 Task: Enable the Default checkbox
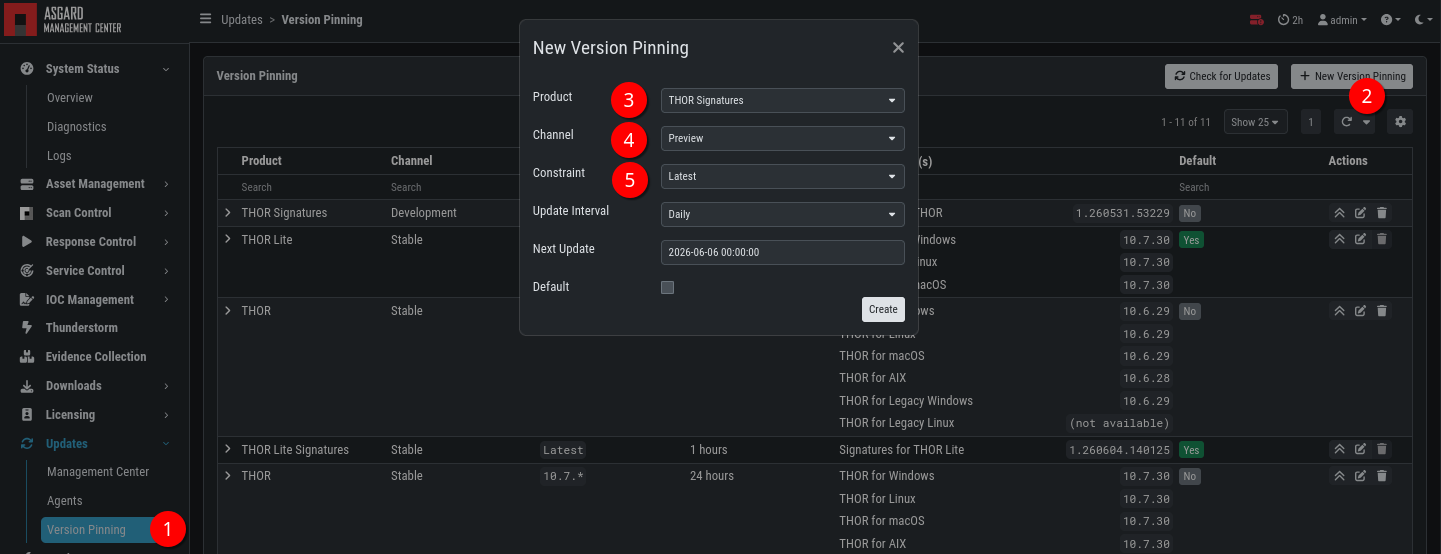point(668,288)
